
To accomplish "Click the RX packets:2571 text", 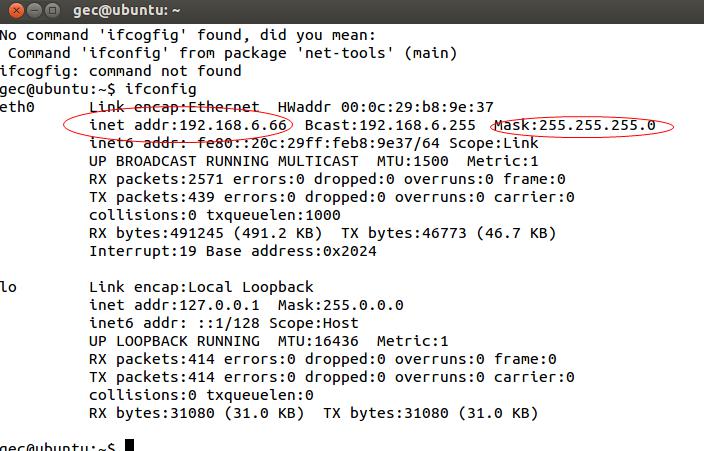I will (x=156, y=179).
